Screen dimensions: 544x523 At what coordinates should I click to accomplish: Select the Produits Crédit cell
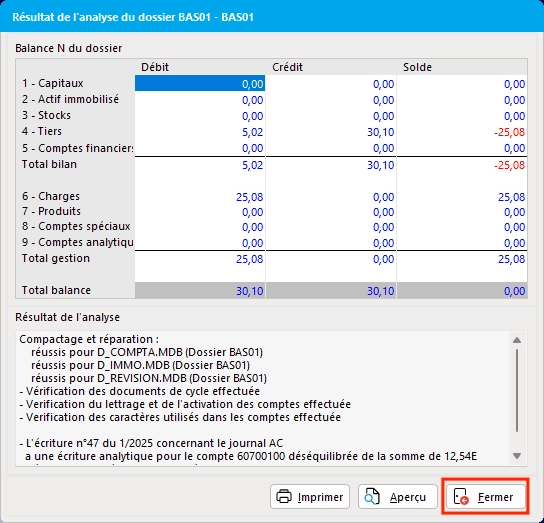331,211
